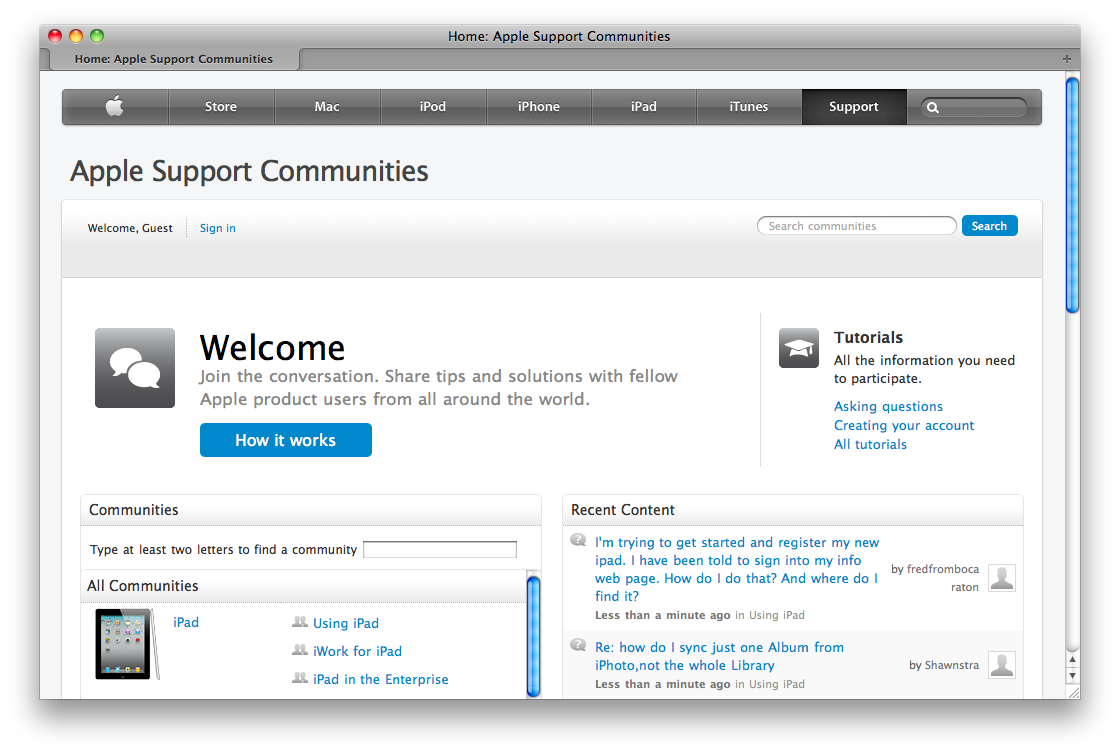Click the nav bar search field

pyautogui.click(x=974, y=107)
